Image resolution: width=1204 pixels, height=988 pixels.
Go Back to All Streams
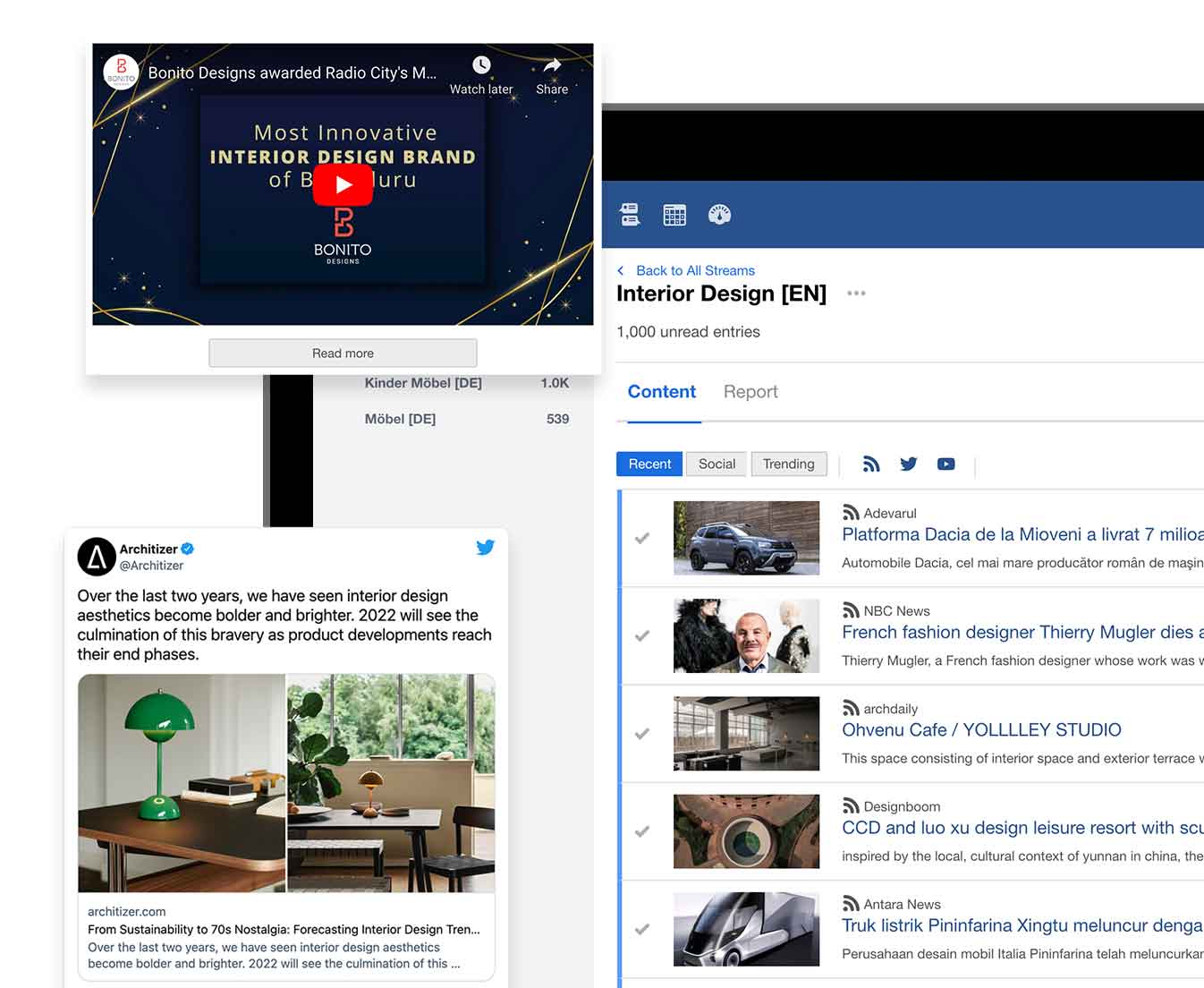click(x=695, y=270)
